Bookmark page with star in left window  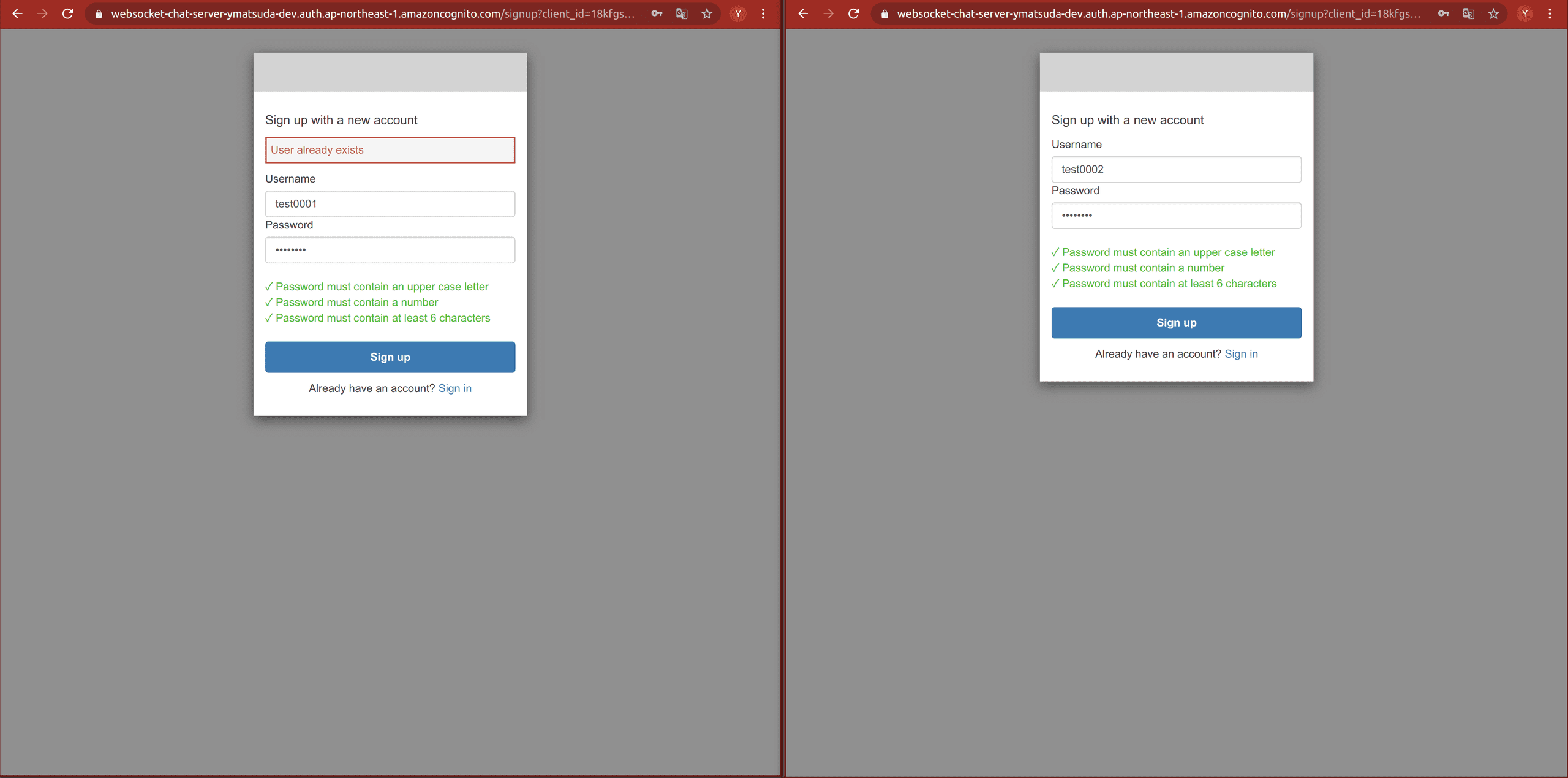(x=707, y=13)
